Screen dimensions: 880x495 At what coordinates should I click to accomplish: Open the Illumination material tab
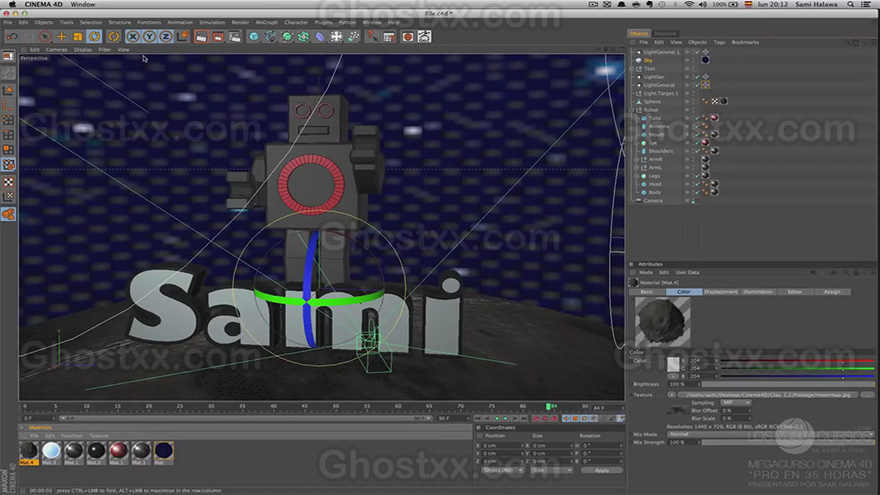[x=758, y=292]
